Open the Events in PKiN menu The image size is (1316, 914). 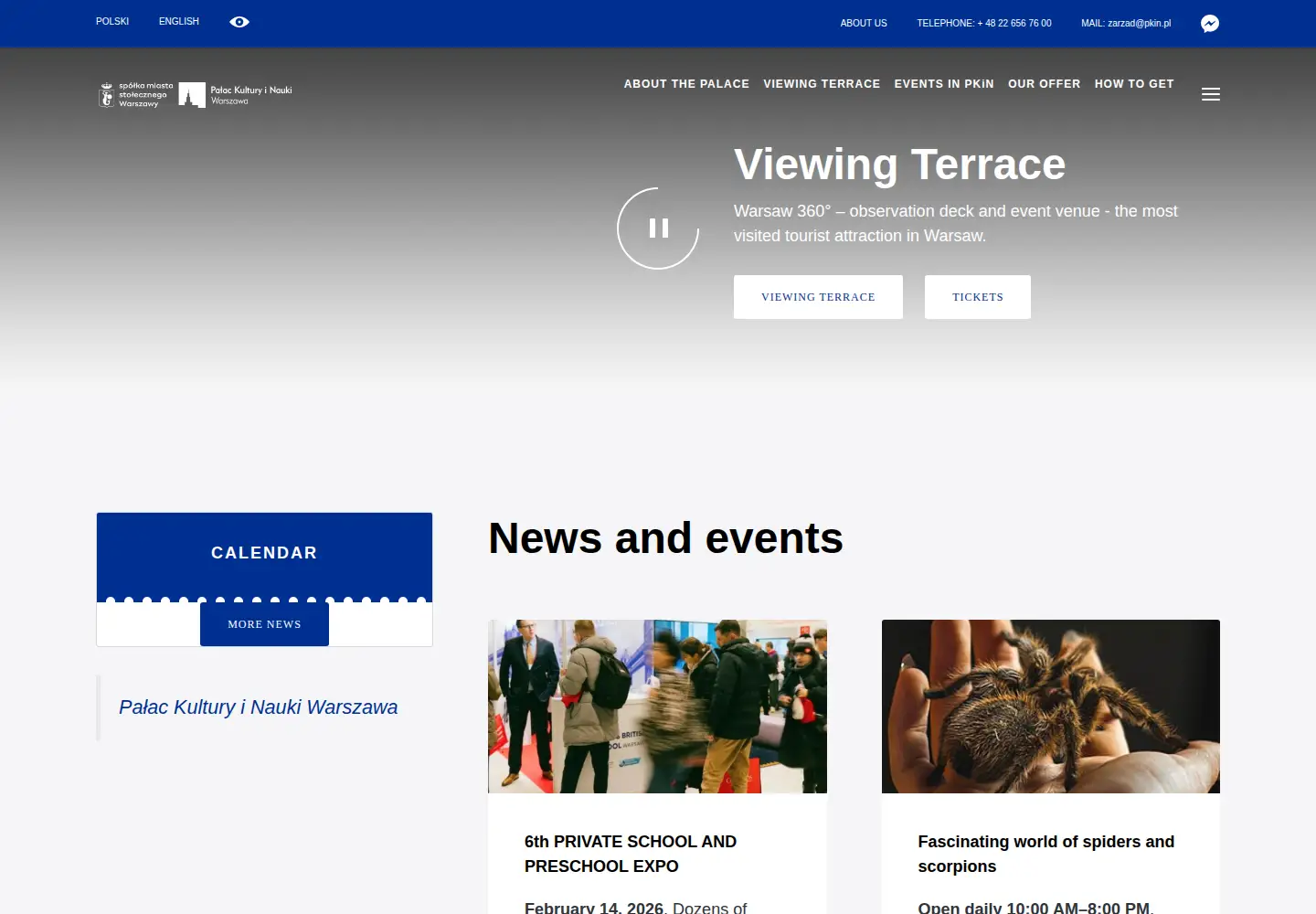(x=944, y=84)
